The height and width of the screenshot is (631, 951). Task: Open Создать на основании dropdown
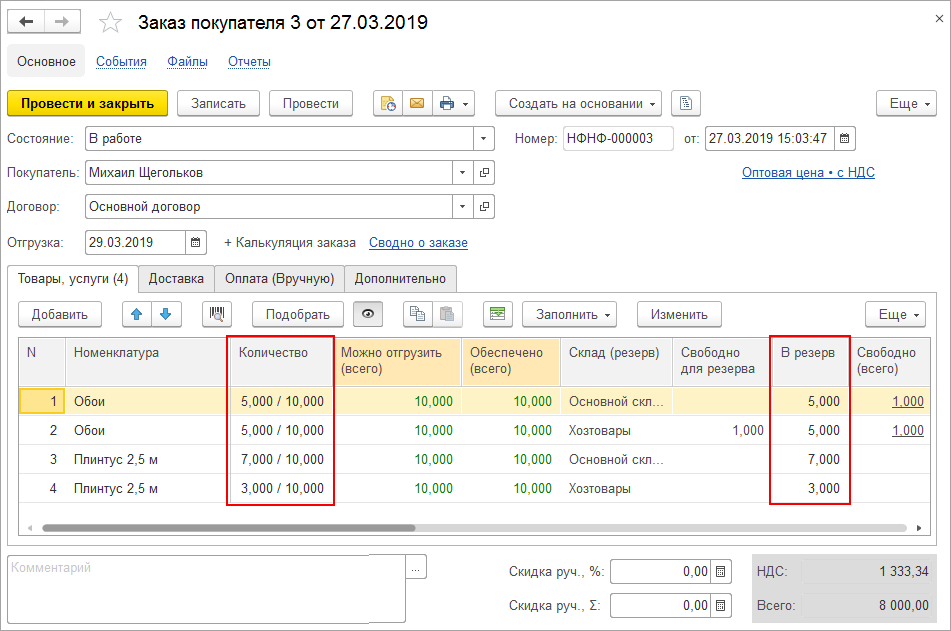coord(579,104)
